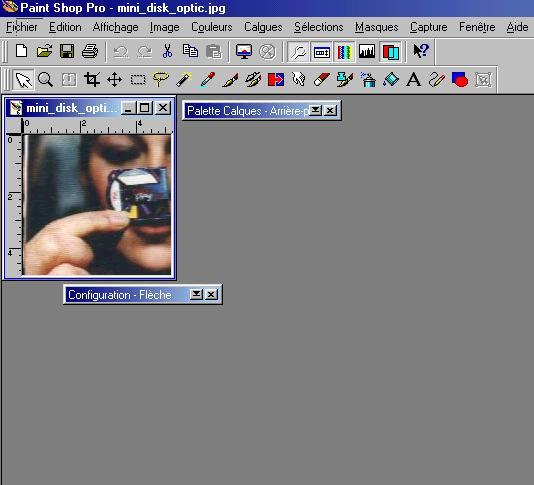Click on the mini_disk_optic photo canvas
The height and width of the screenshot is (485, 534).
coord(97,205)
